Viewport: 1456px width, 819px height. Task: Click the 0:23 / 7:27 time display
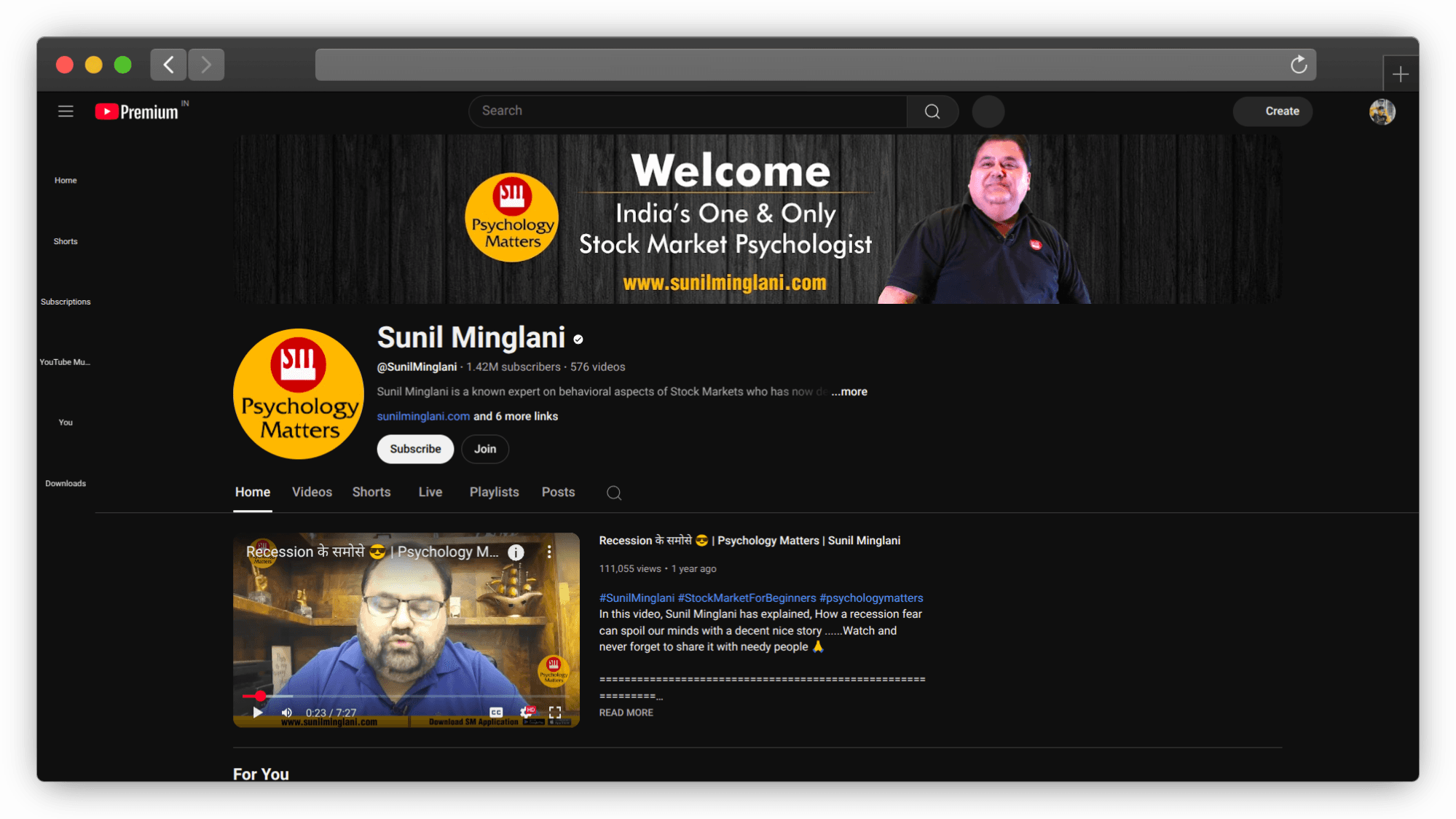[331, 713]
